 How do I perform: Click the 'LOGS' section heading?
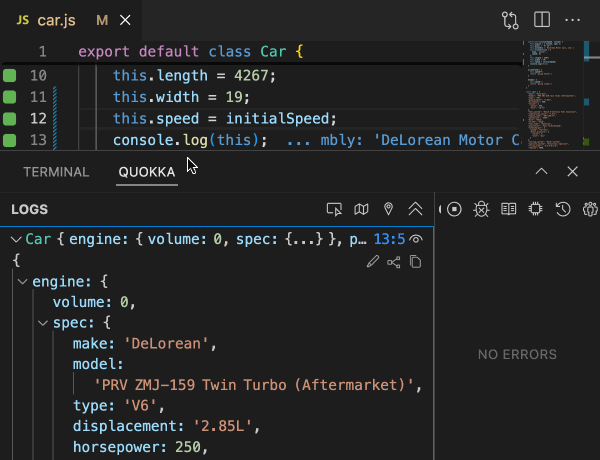[x=29, y=209]
